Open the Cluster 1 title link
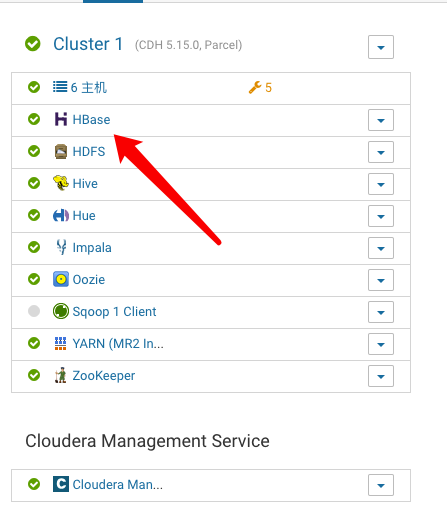This screenshot has height=529, width=447. [x=88, y=44]
